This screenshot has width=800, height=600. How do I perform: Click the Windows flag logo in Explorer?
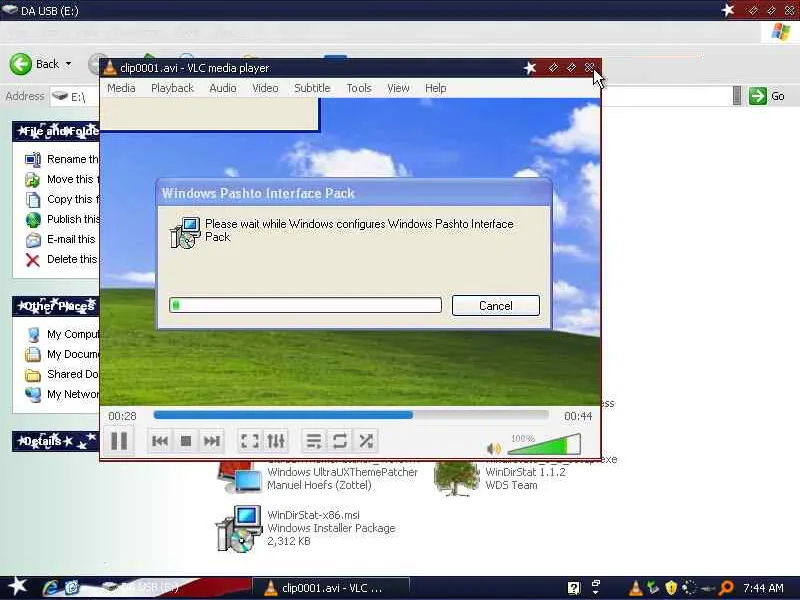point(780,32)
